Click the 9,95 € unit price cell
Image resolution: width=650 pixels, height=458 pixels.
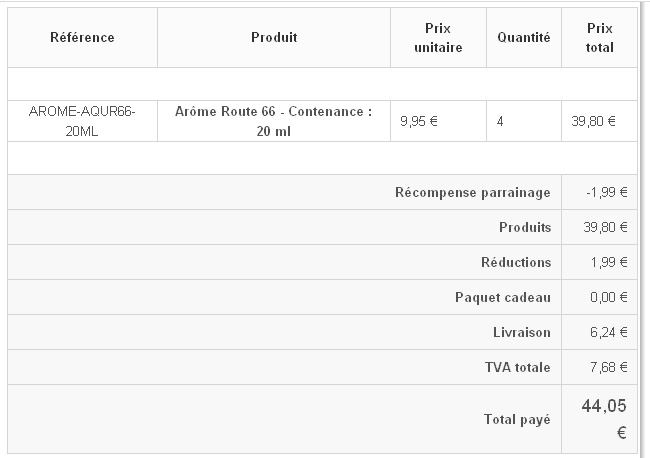419,121
